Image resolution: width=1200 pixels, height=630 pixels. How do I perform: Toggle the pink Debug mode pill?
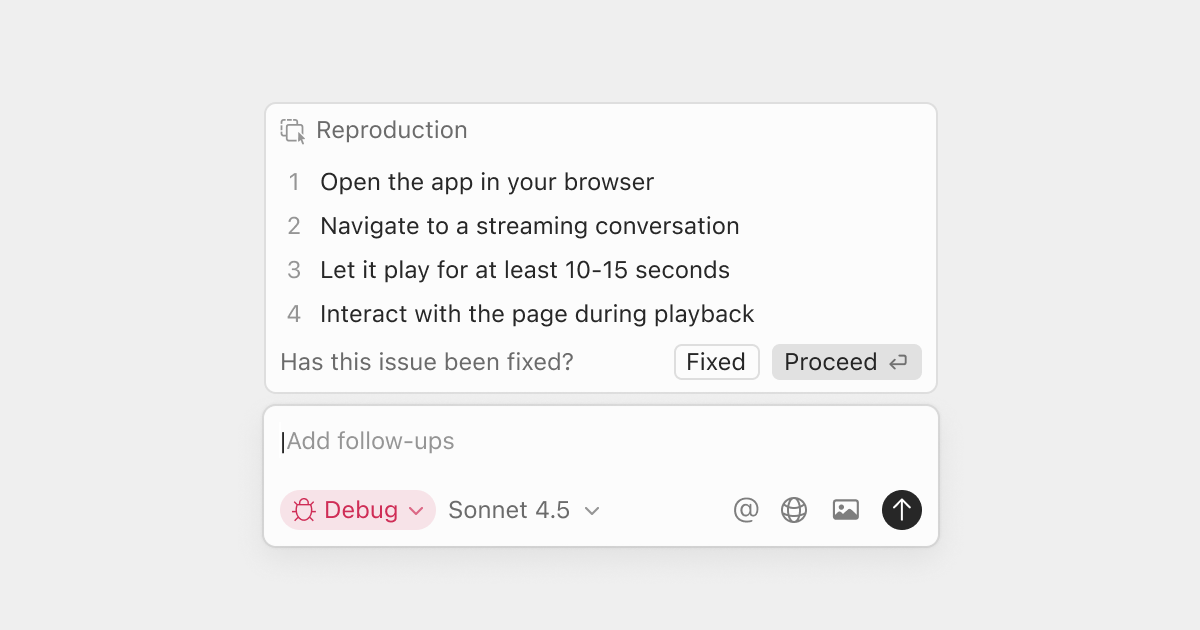pyautogui.click(x=357, y=510)
